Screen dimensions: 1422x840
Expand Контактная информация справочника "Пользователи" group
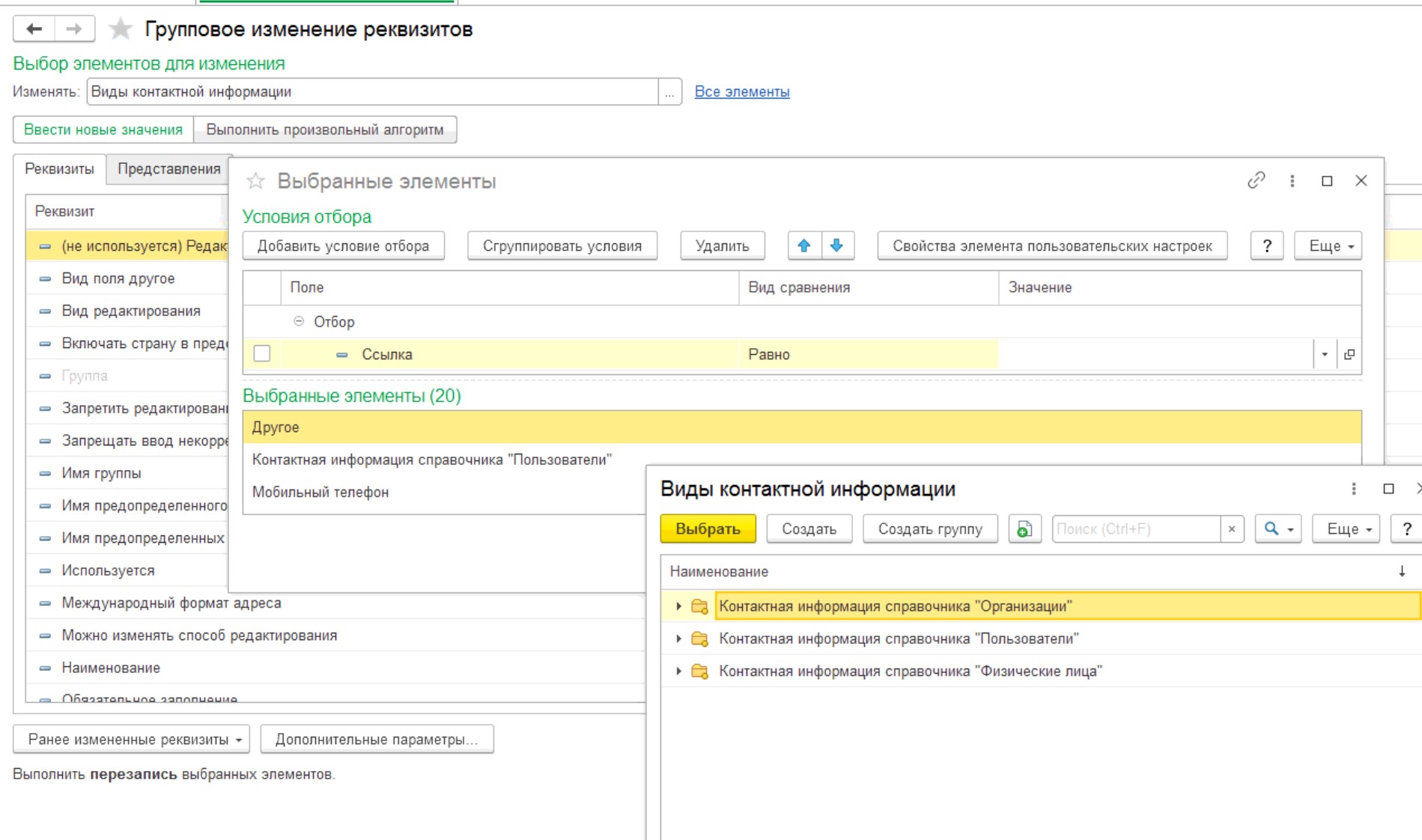point(678,639)
